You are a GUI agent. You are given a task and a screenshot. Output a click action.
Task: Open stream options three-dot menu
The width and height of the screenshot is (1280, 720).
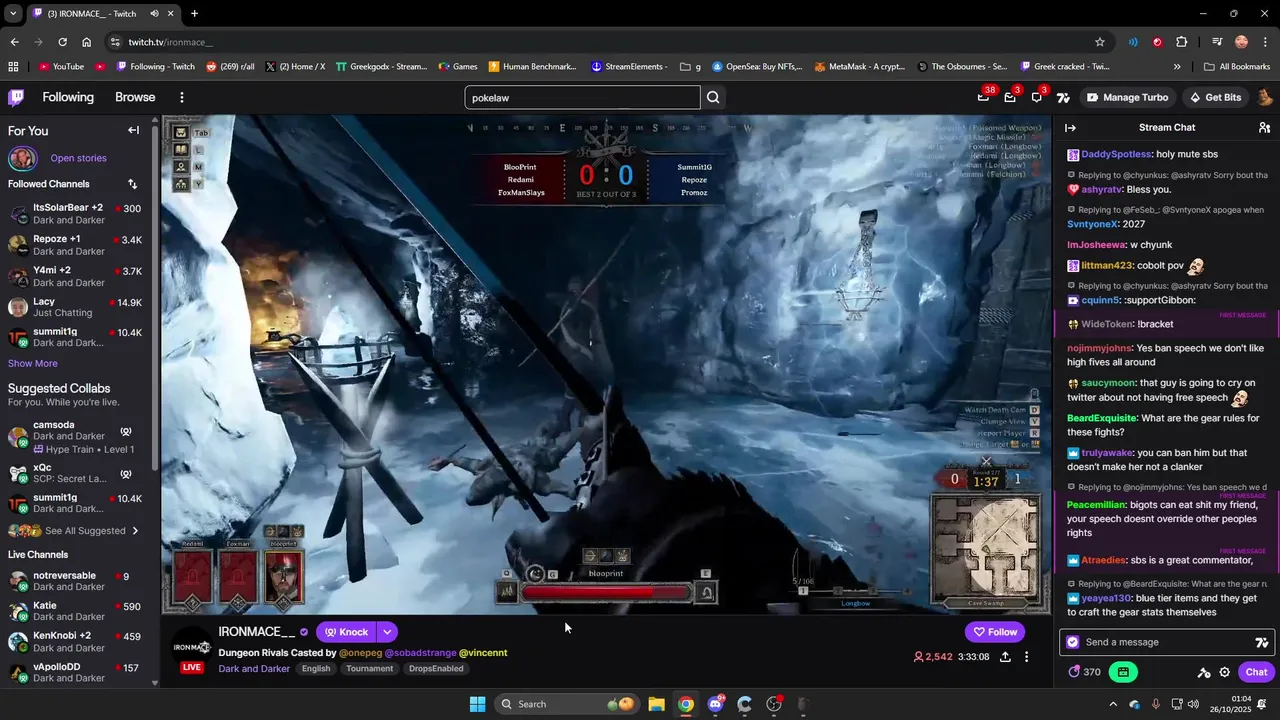pyautogui.click(x=1026, y=657)
